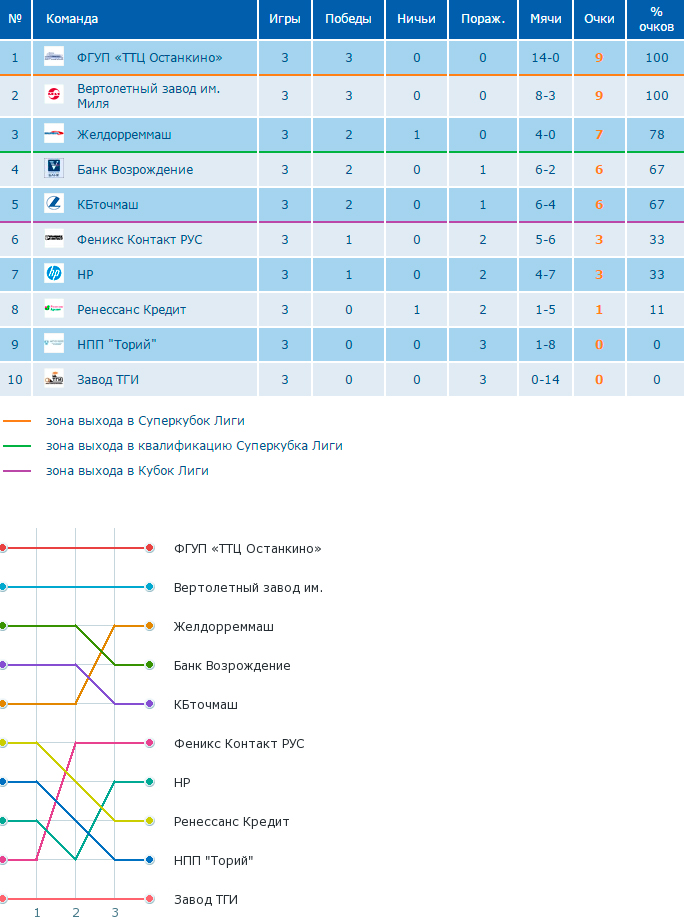Viewport: 684px width, 920px height.
Task: Open НПП "Торий" team link in table
Action: click(x=117, y=344)
